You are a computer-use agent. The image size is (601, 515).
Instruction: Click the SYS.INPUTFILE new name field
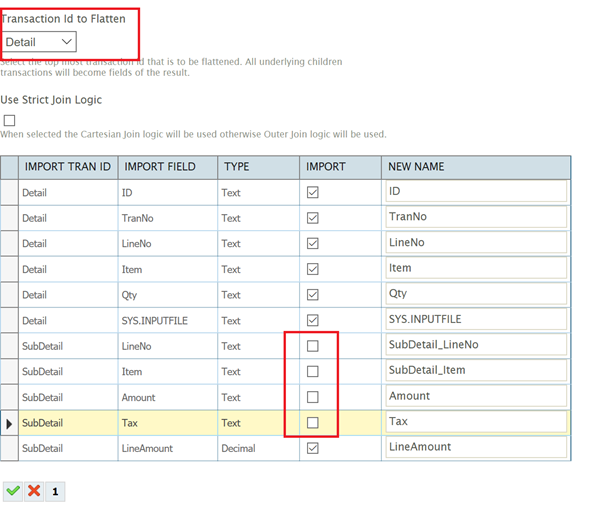(475, 319)
